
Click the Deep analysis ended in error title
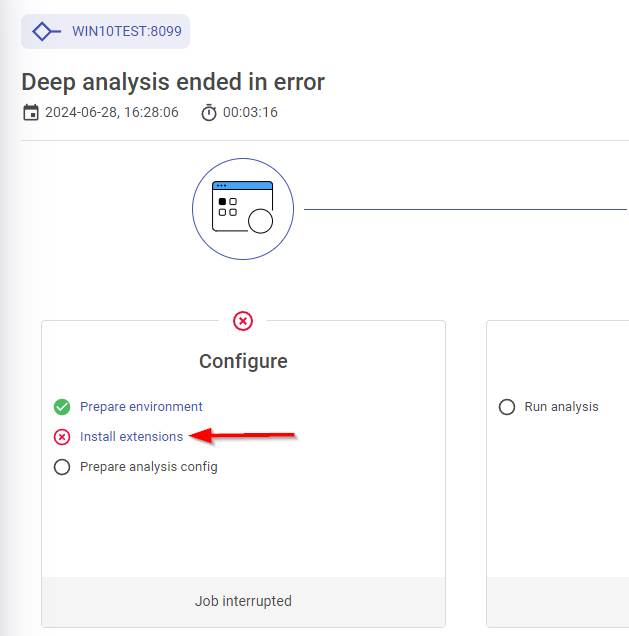pyautogui.click(x=173, y=82)
